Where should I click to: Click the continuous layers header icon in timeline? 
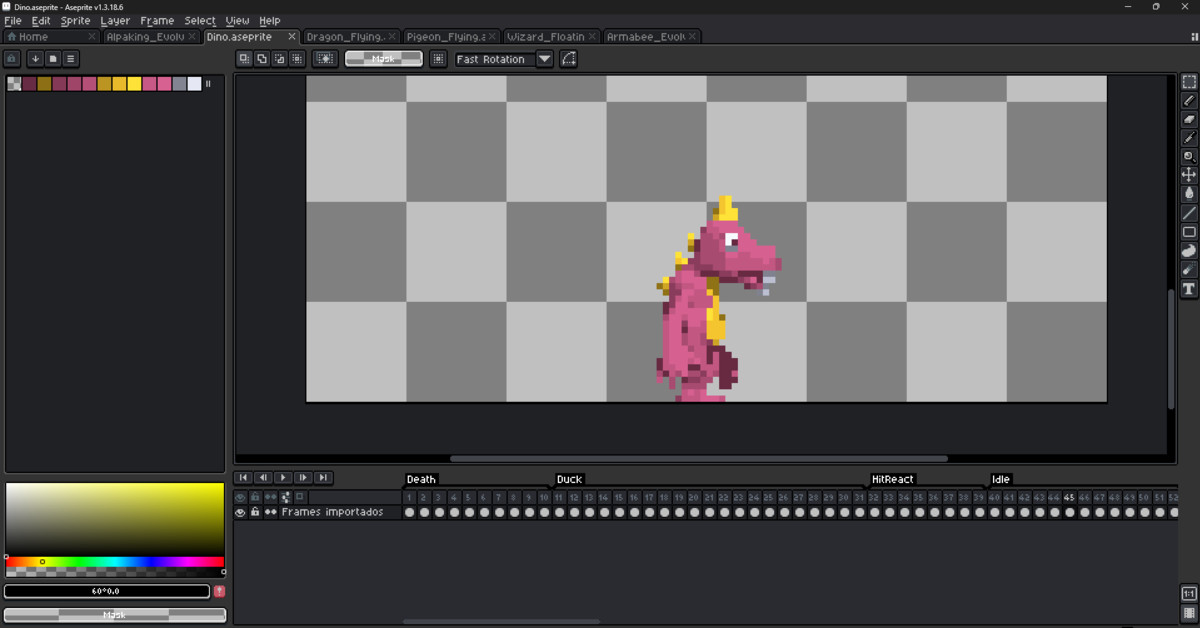click(270, 497)
